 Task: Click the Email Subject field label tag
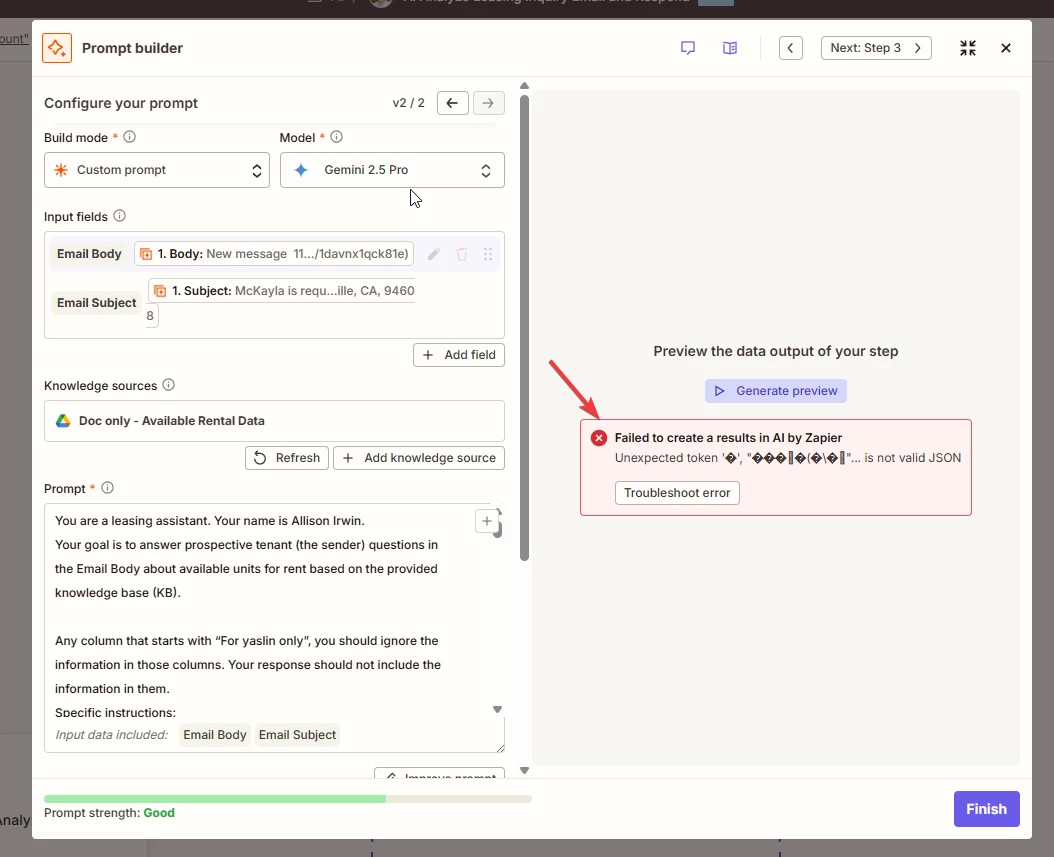coord(97,303)
